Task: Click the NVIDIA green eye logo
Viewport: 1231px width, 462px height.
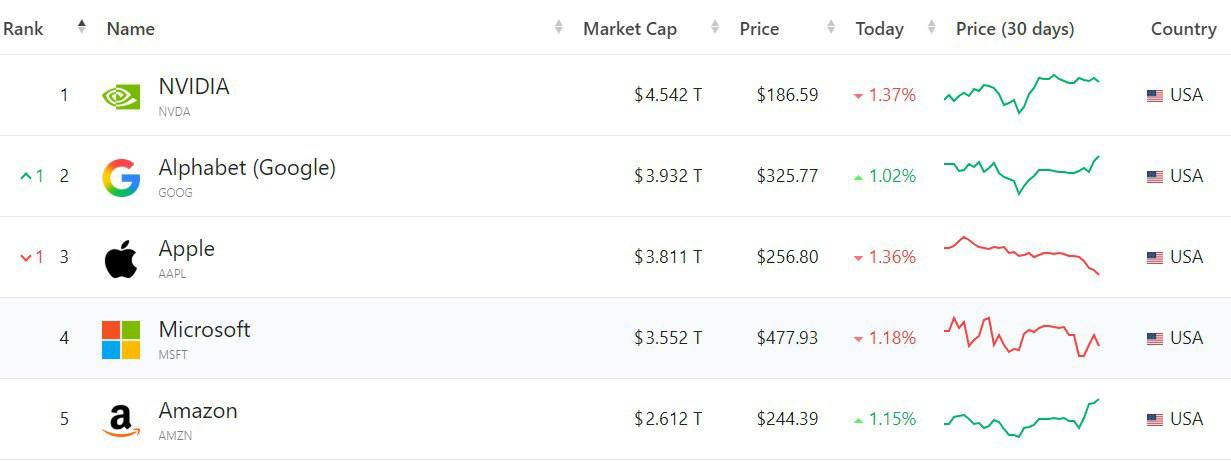Action: [121, 96]
